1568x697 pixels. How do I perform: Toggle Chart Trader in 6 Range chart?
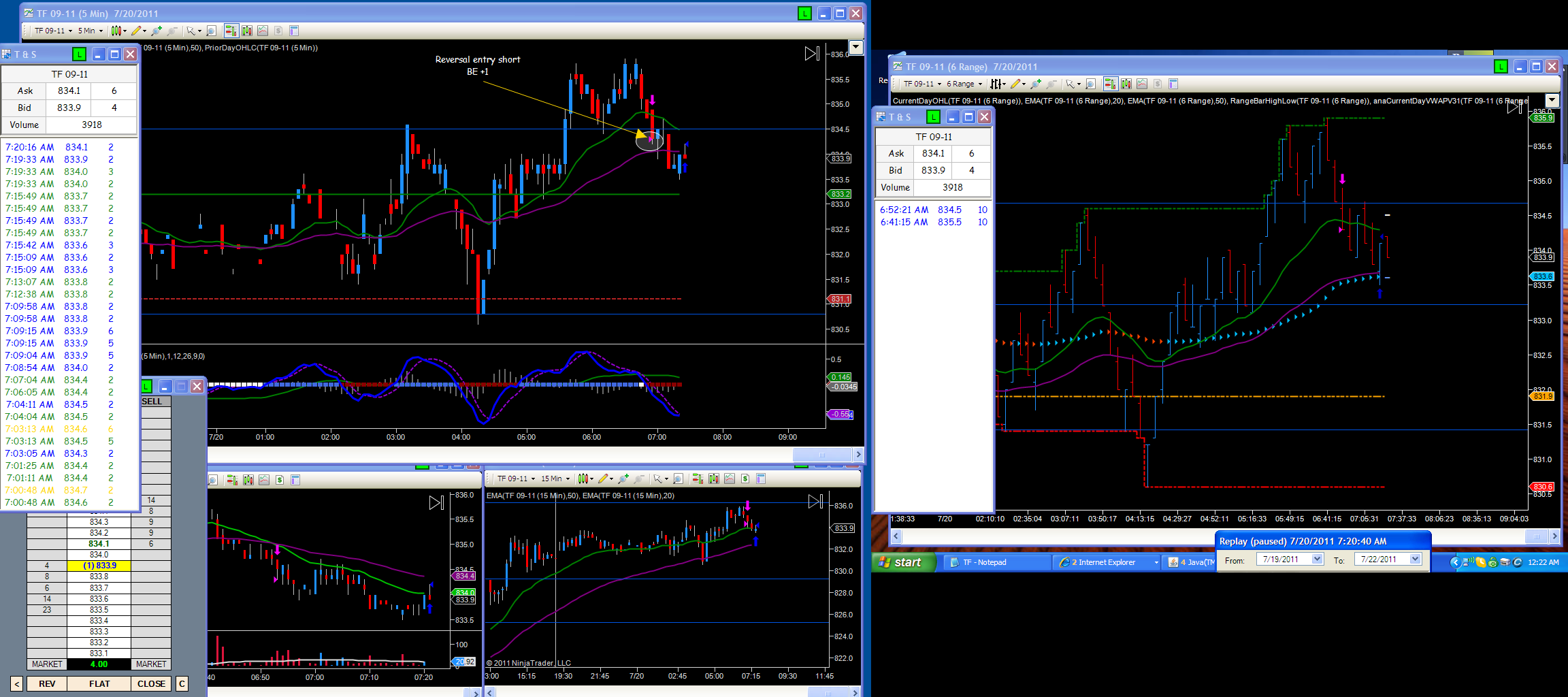1110,84
